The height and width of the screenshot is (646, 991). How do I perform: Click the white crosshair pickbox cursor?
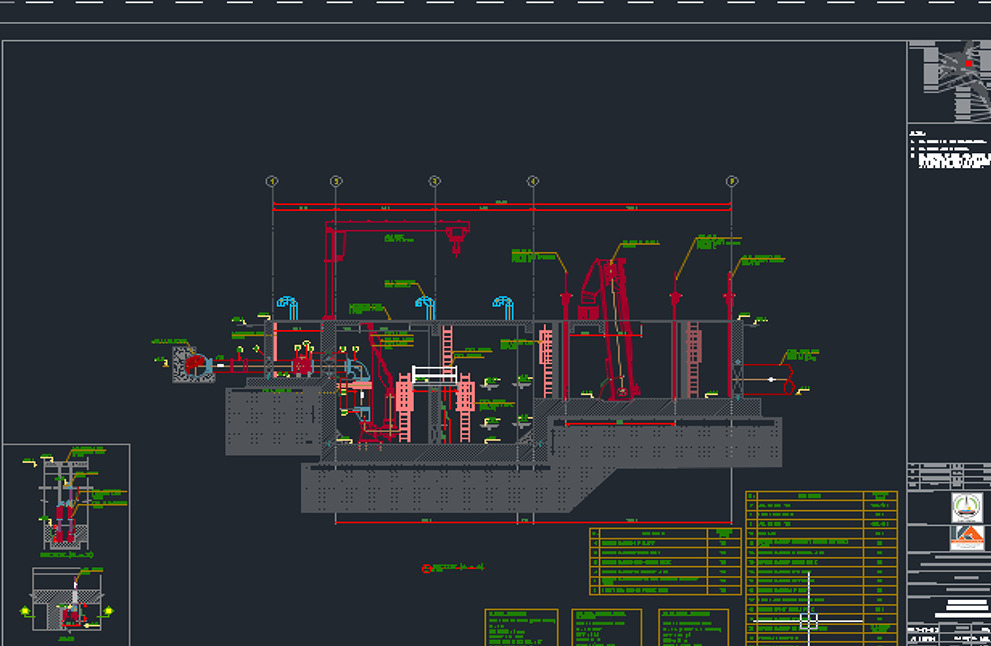click(808, 622)
